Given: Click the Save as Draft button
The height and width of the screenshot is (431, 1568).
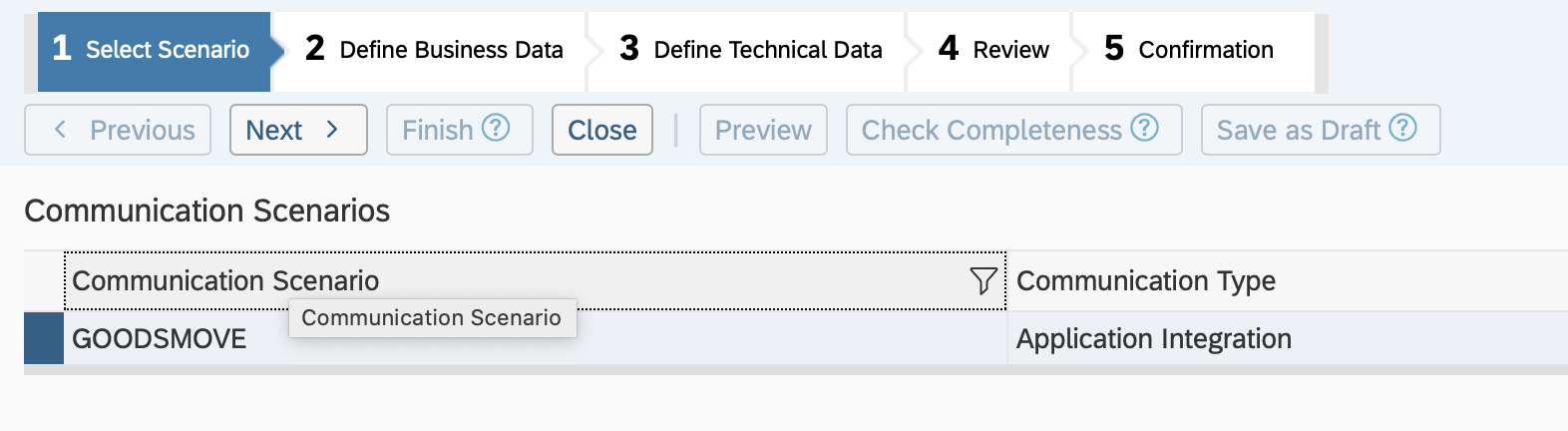Looking at the screenshot, I should tap(1298, 130).
